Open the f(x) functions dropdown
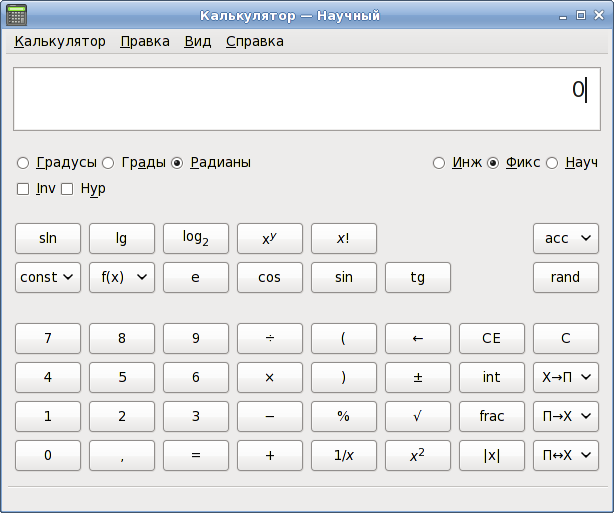This screenshot has height=513, width=614. (x=122, y=277)
